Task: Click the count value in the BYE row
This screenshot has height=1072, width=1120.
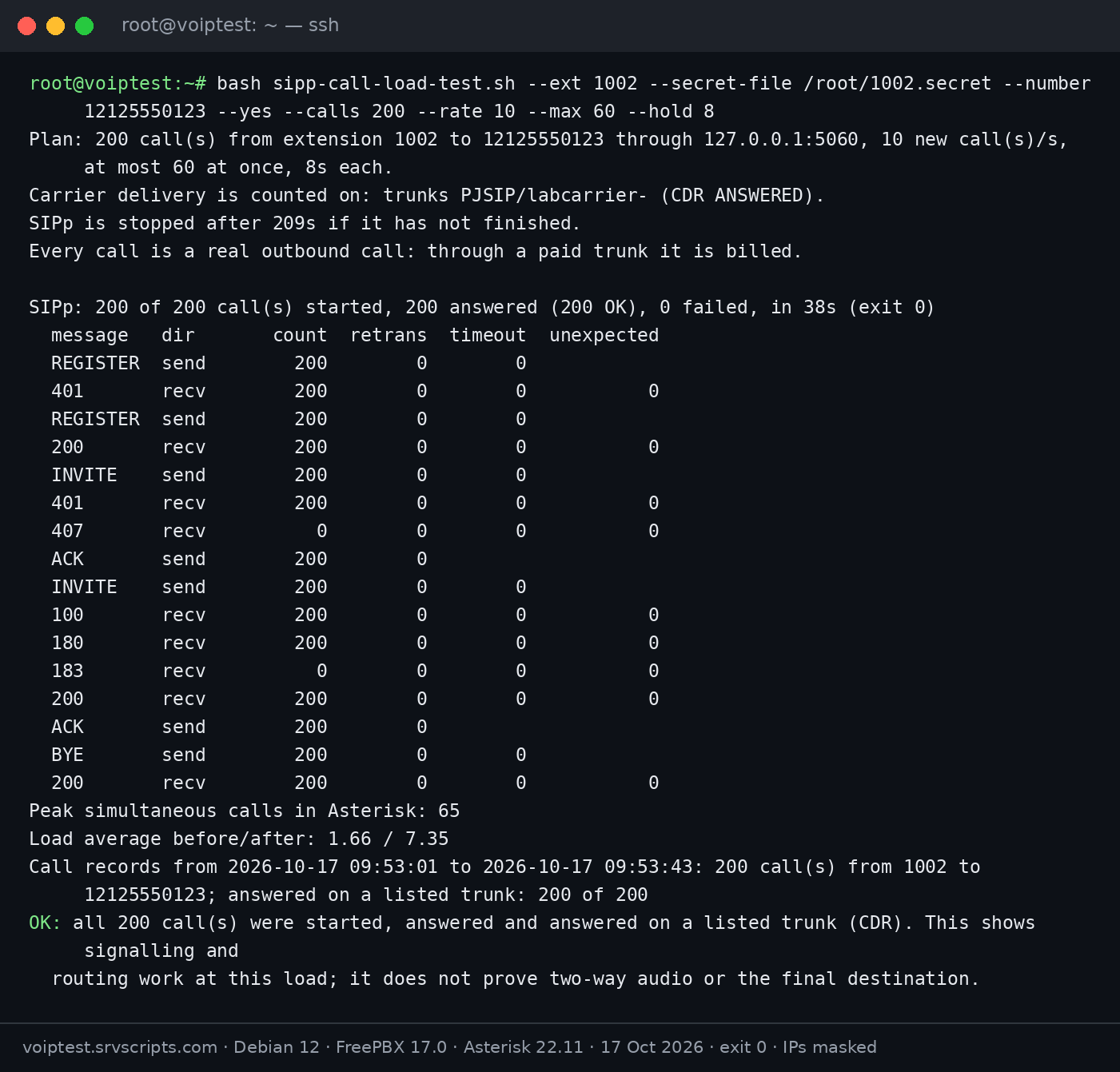Action: point(311,755)
